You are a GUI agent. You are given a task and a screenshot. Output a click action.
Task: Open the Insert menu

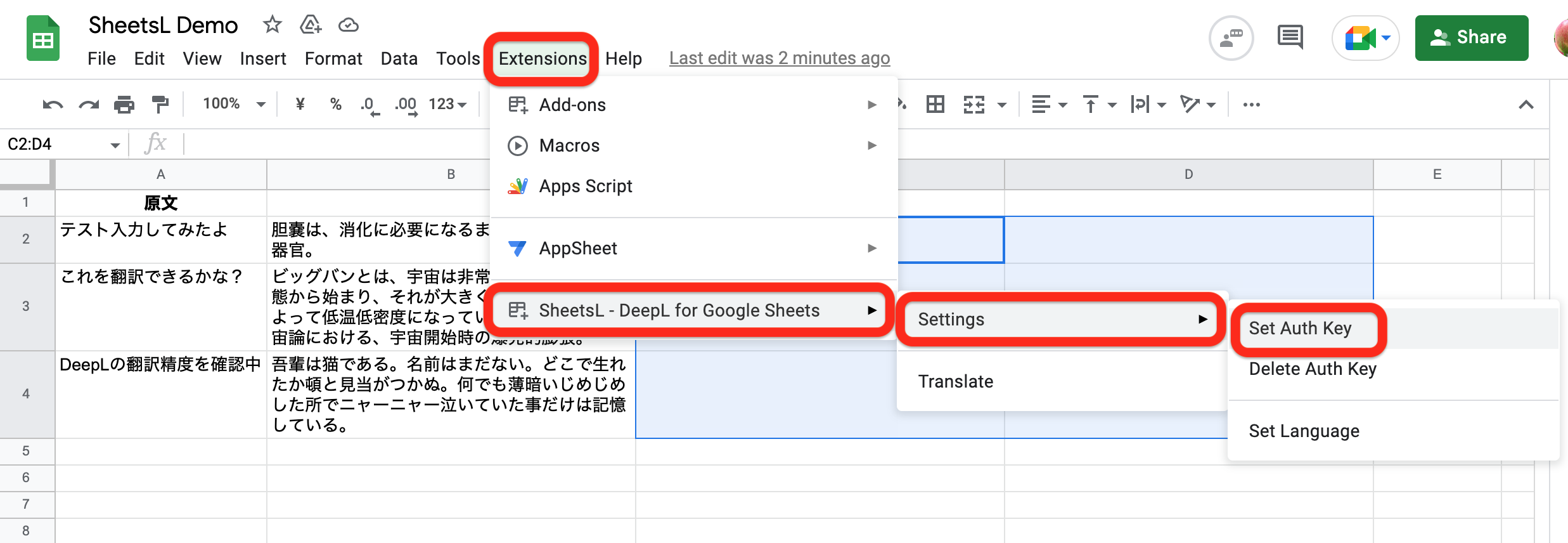click(263, 58)
